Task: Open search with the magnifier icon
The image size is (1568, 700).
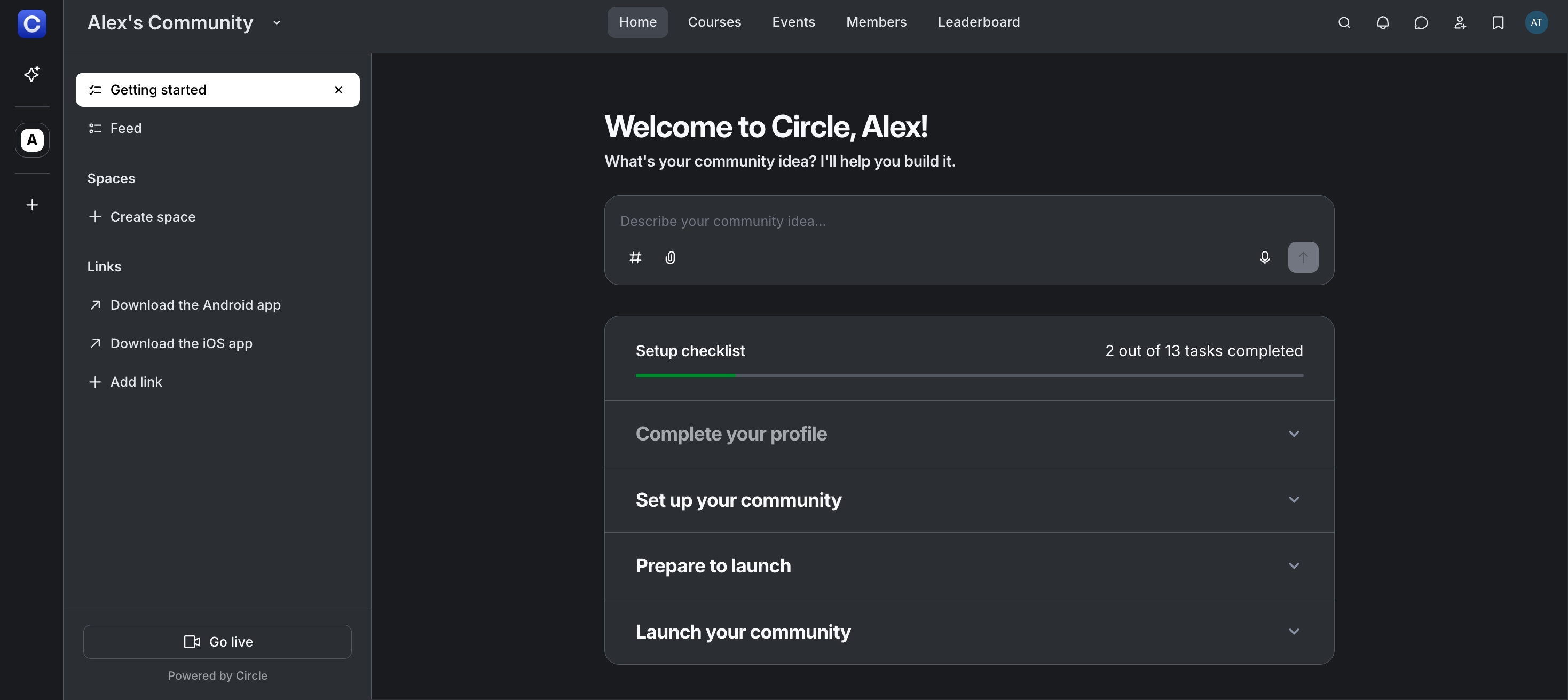Action: point(1344,22)
